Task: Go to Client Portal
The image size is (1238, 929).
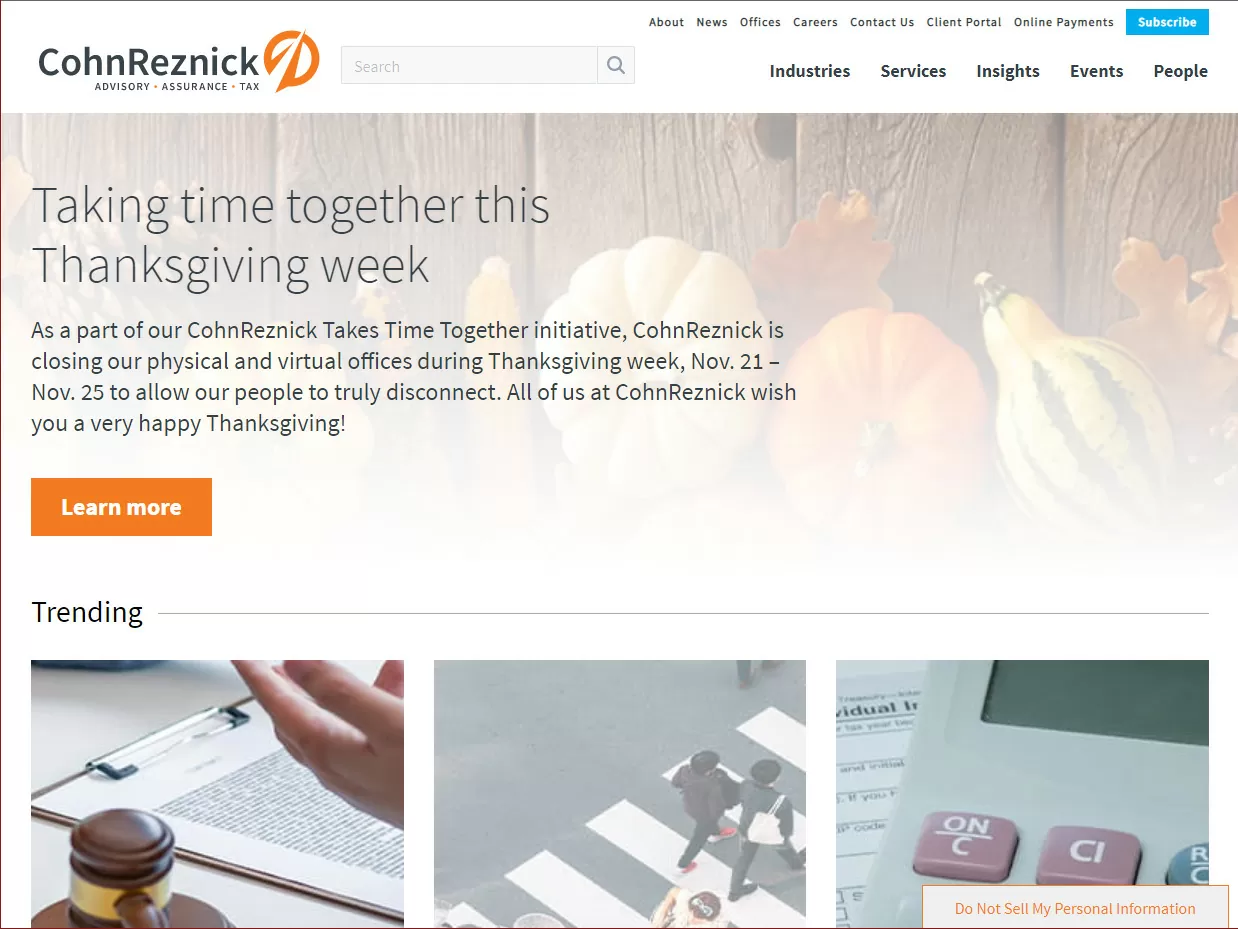Action: coord(964,22)
